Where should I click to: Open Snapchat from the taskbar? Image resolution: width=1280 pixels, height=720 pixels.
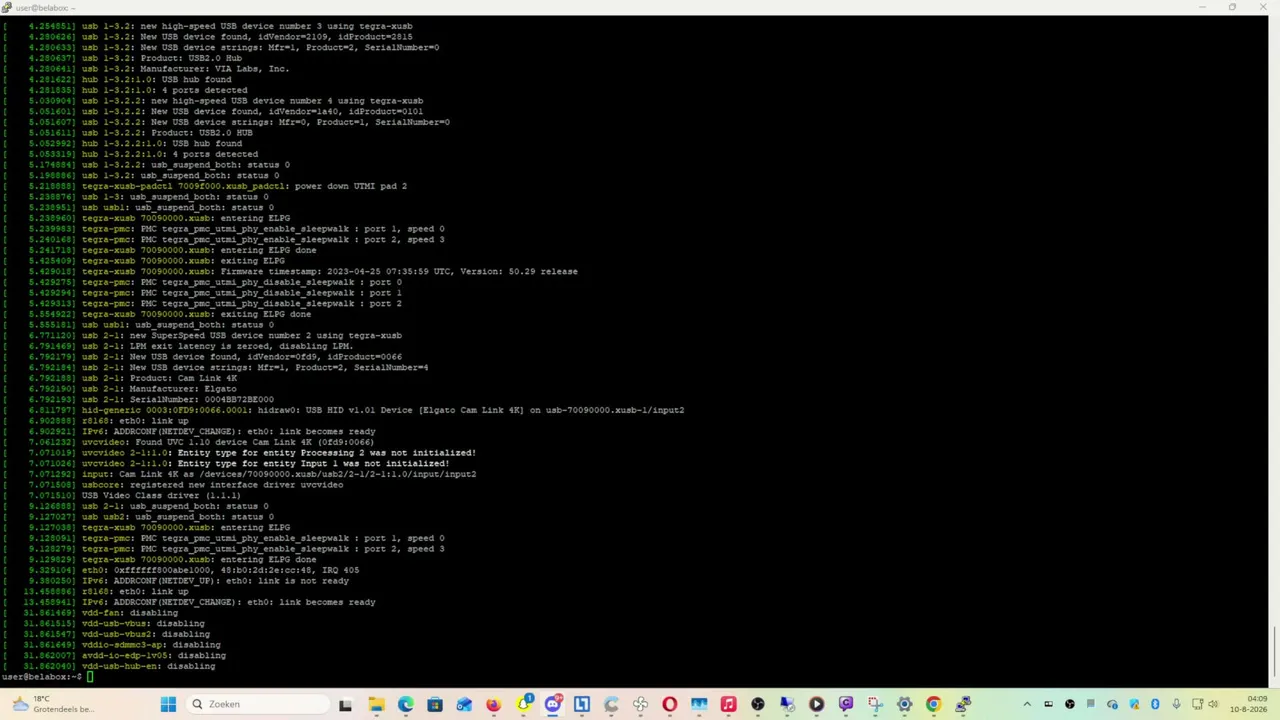point(524,704)
